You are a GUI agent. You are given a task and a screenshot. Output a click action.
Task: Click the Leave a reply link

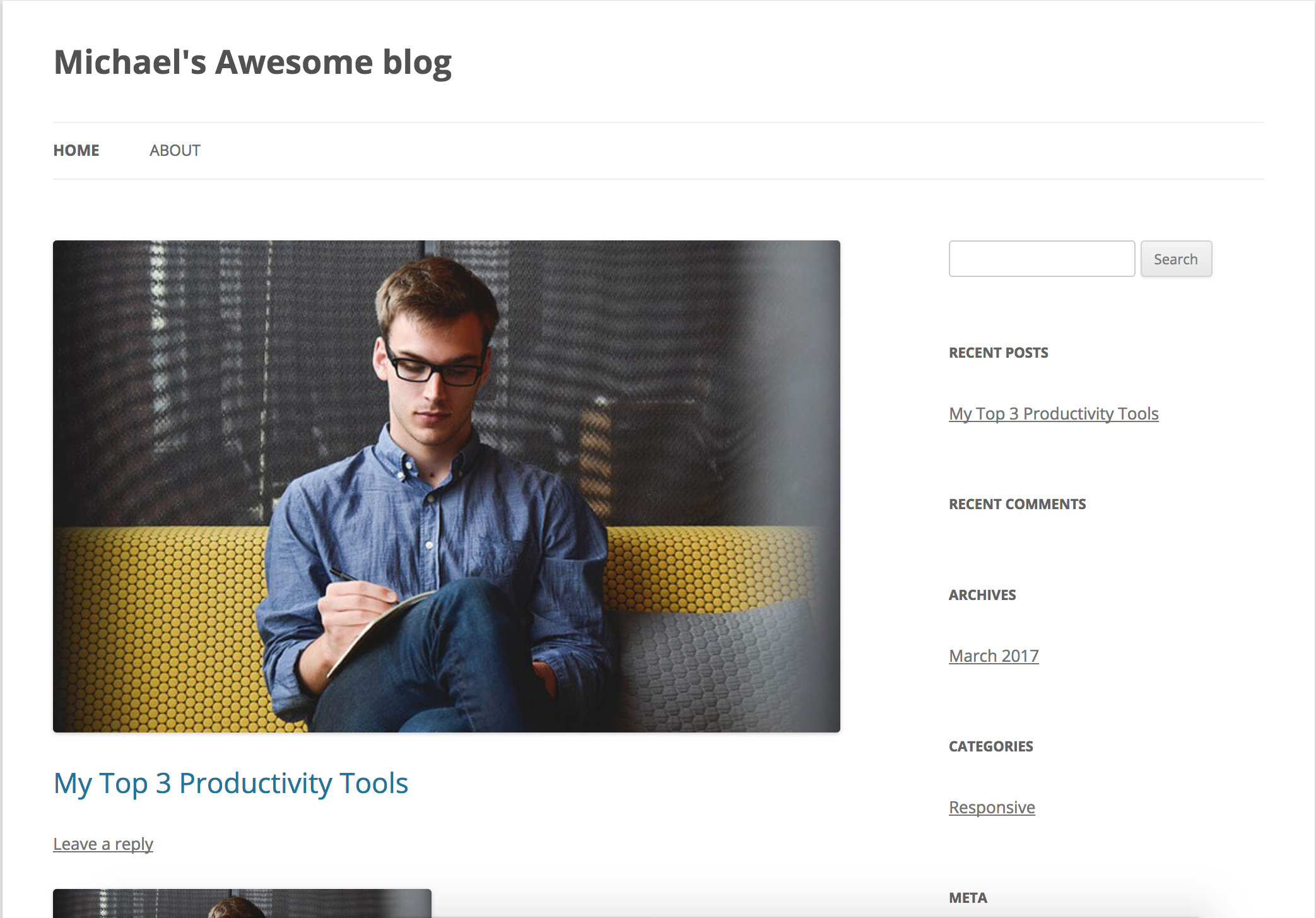point(103,844)
